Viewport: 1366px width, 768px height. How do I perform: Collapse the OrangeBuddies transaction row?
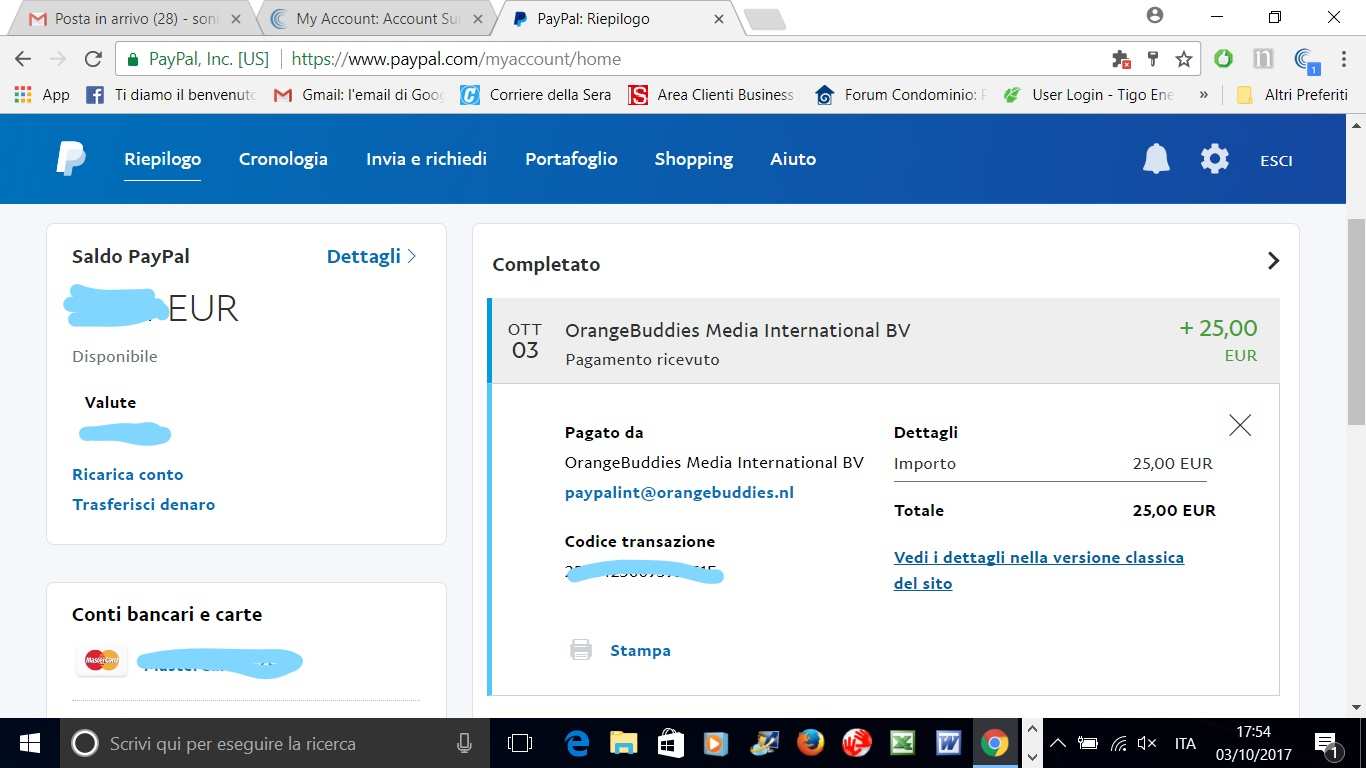pyautogui.click(x=885, y=341)
